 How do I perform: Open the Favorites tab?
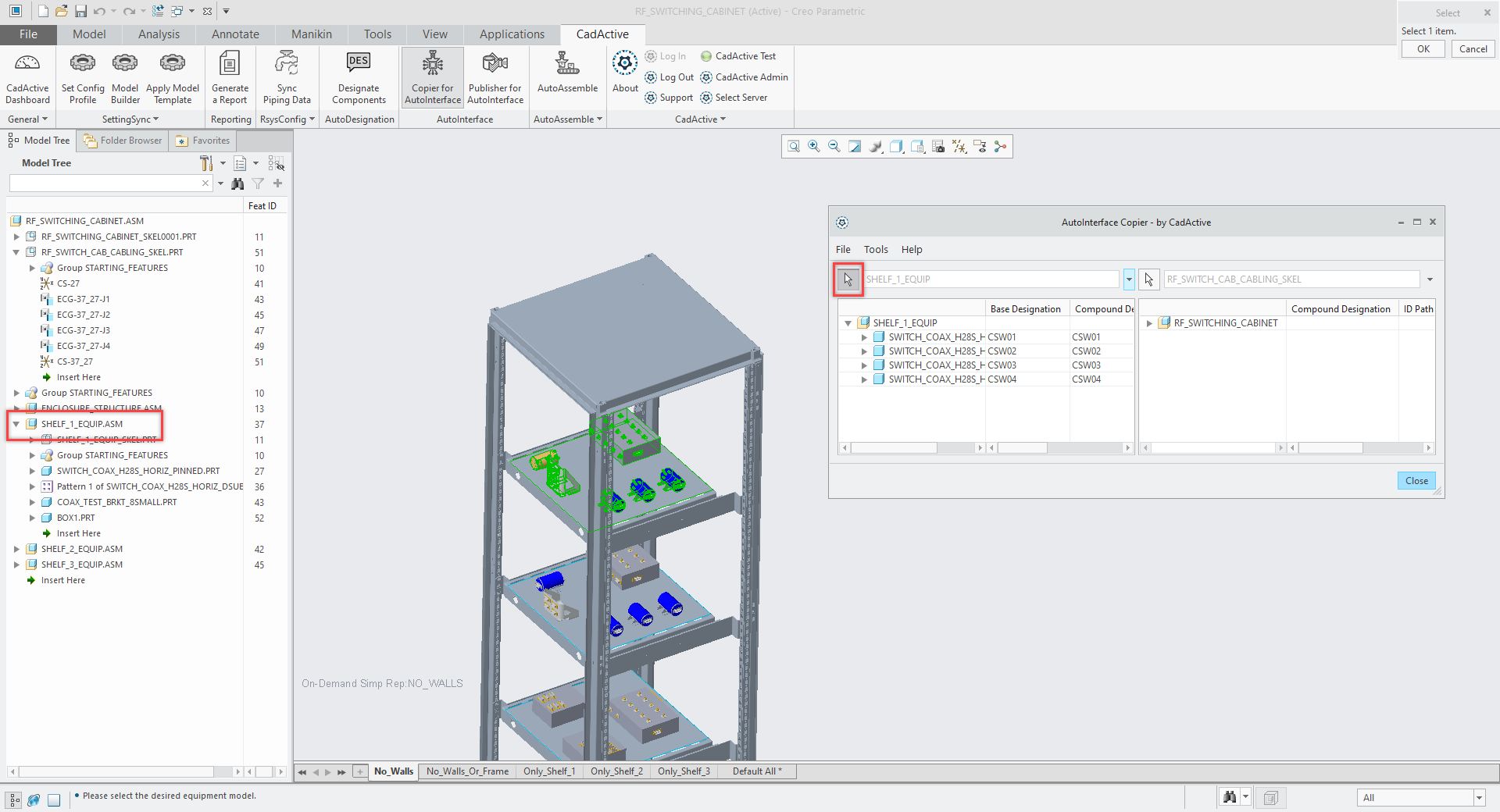tap(203, 141)
